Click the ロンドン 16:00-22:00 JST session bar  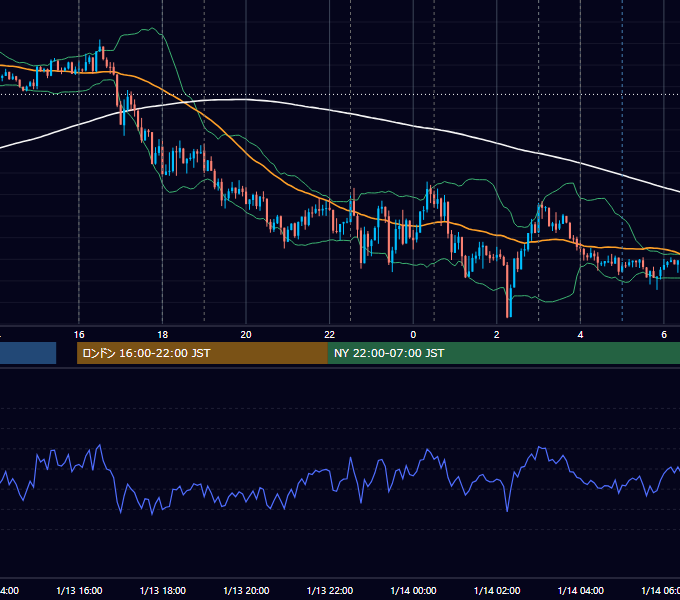(x=202, y=353)
